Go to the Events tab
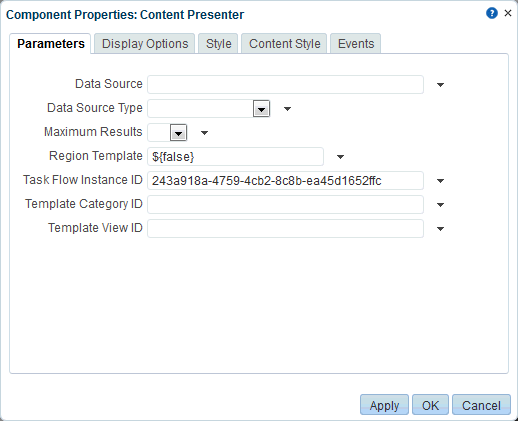 point(356,44)
